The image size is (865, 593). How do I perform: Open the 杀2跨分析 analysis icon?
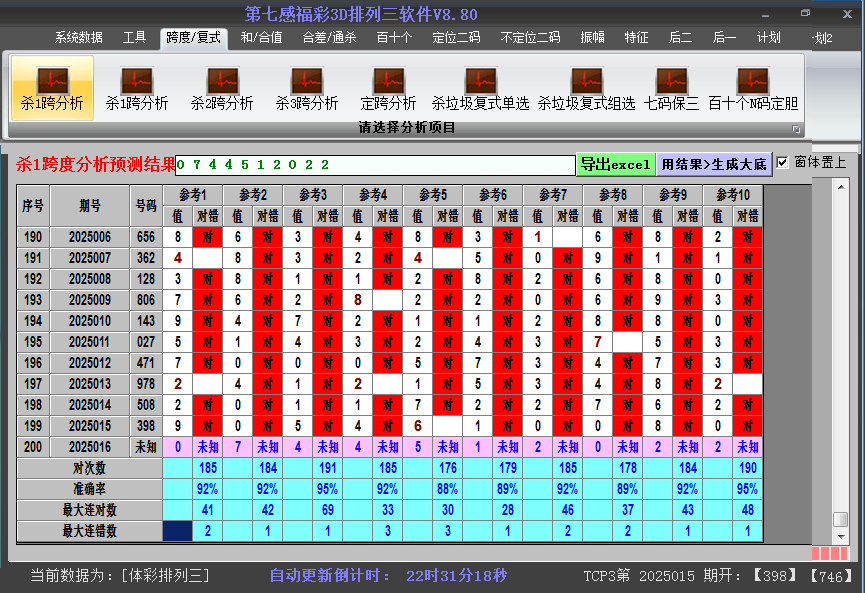coord(222,88)
